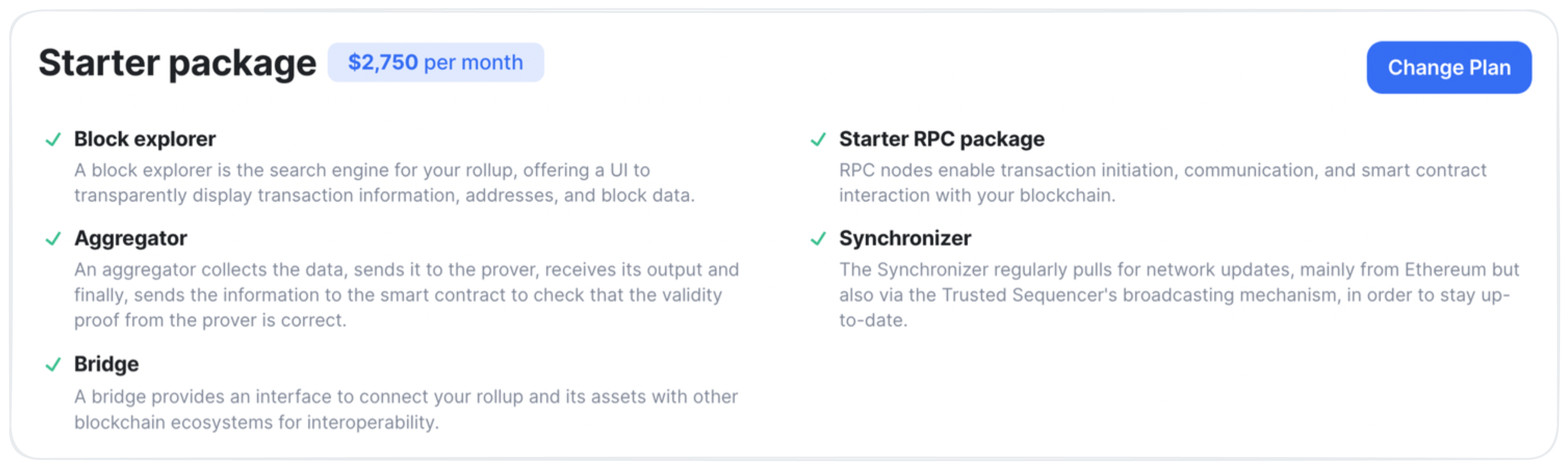Click the Change Plan button

[x=1449, y=68]
